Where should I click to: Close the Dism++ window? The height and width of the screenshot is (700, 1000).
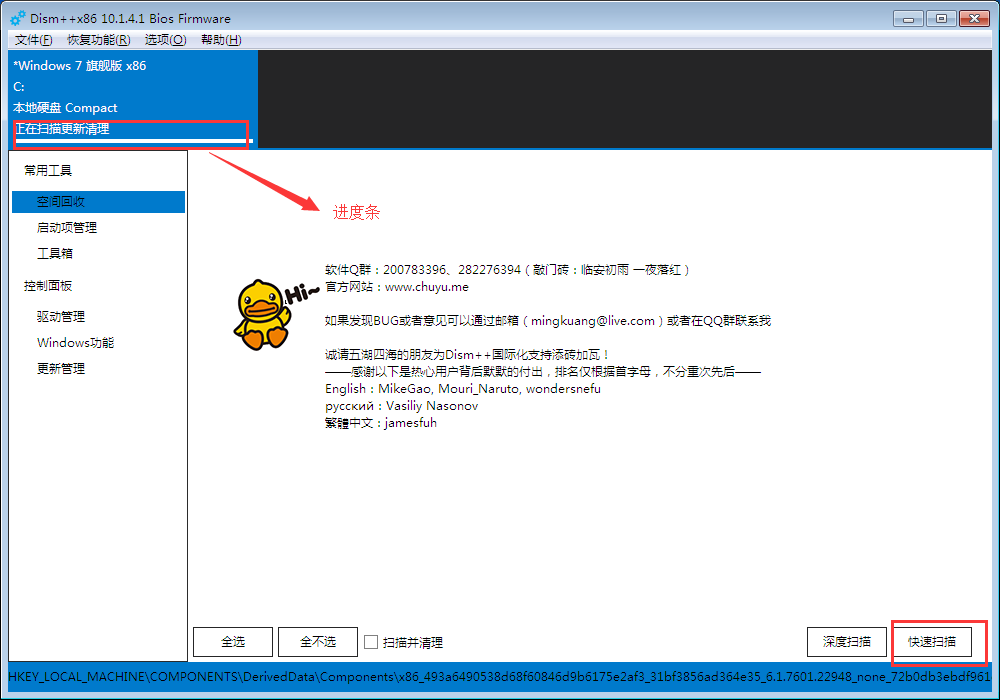pos(974,18)
